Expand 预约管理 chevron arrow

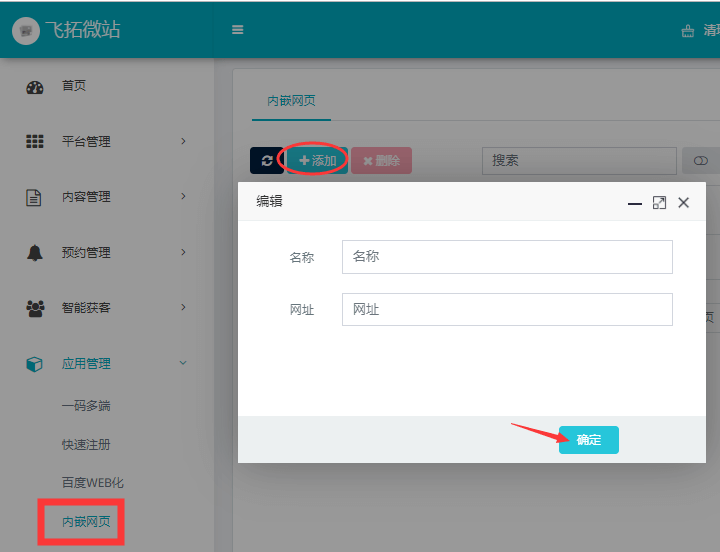point(183,252)
